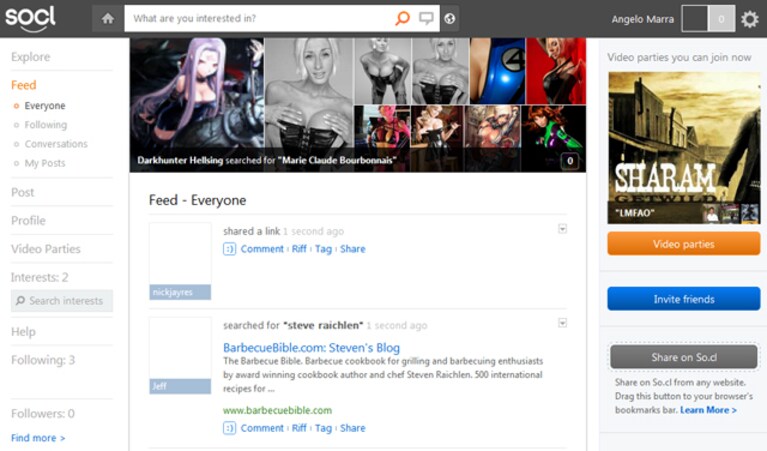This screenshot has height=451, width=767.
Task: Click Comment on steve raichlen post
Action: [262, 428]
